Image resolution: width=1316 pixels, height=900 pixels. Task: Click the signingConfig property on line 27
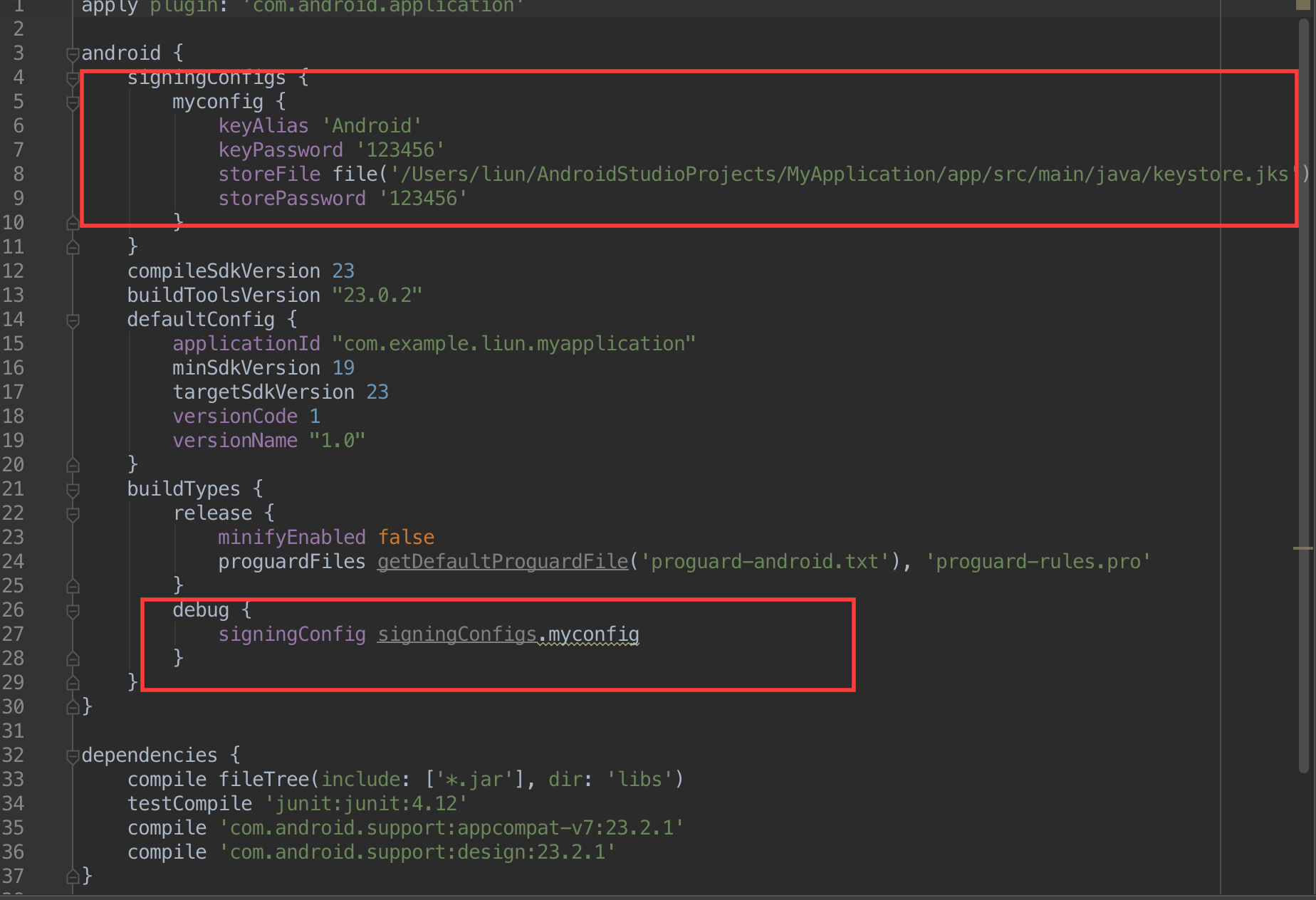(292, 634)
